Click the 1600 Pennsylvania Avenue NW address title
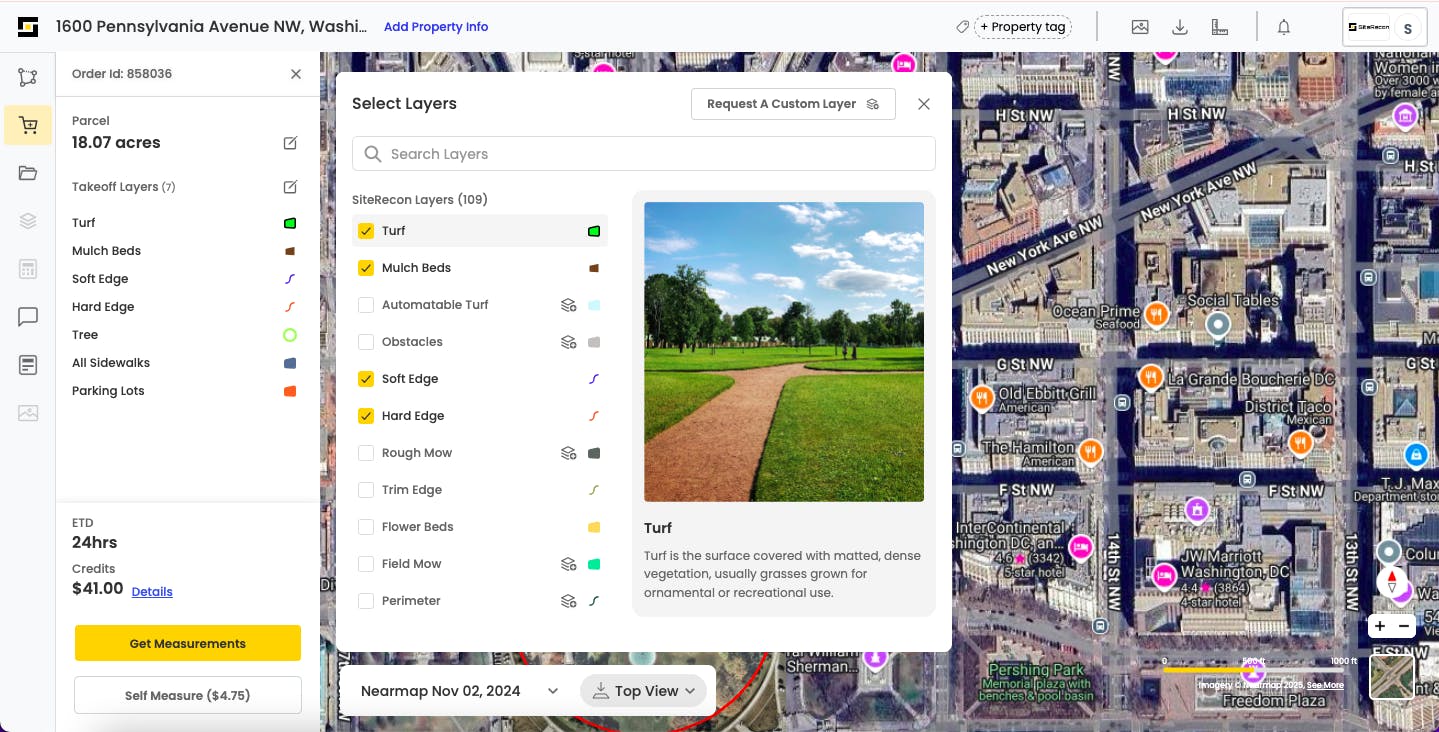 212,27
